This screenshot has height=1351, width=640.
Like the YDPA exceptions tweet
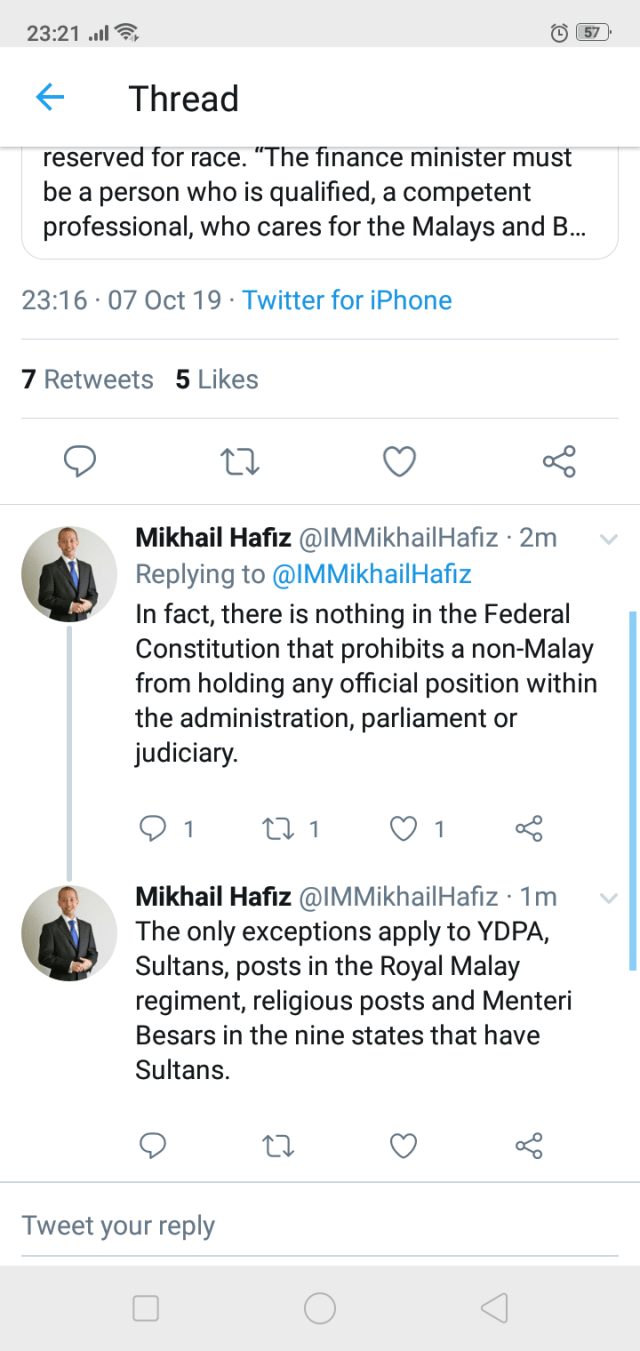click(403, 1145)
